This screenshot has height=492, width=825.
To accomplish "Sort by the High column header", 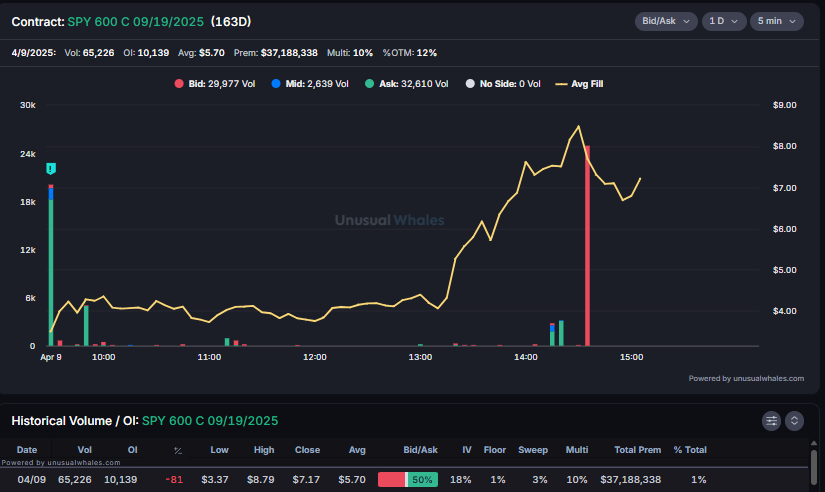I will (x=264, y=450).
